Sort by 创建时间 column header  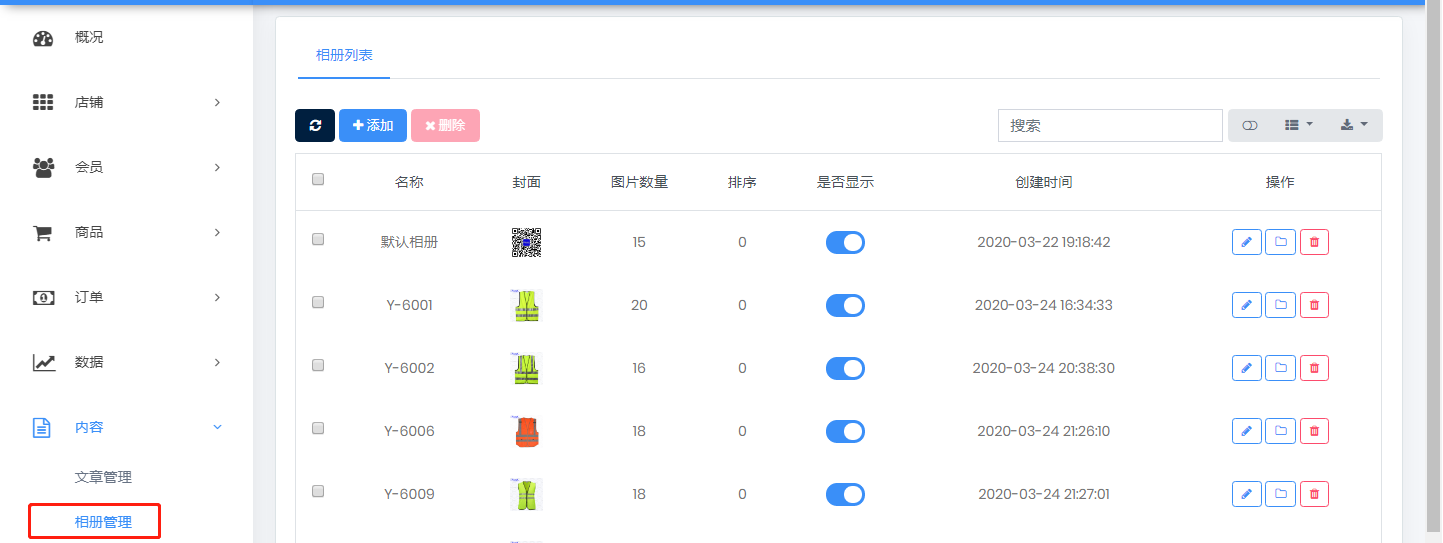point(1043,182)
